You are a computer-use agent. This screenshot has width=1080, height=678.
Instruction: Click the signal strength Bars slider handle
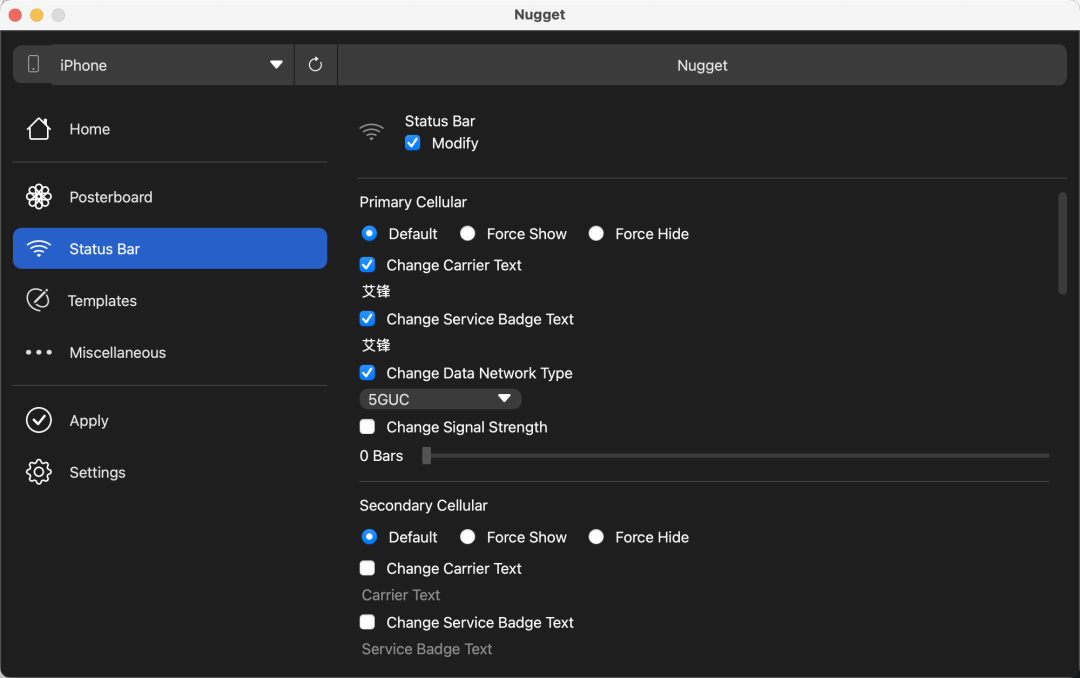[x=426, y=455]
